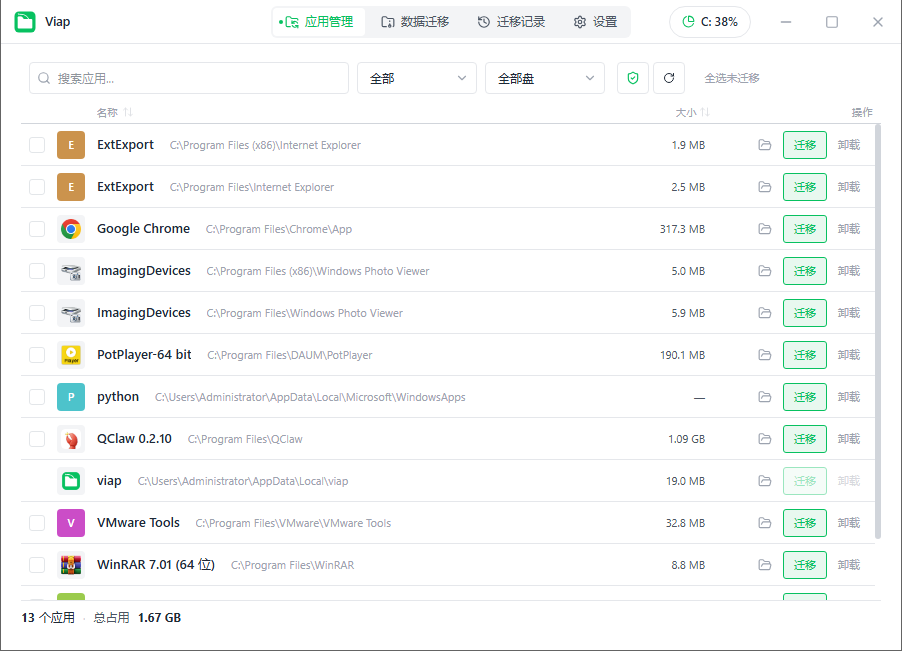902x651 pixels.
Task: Check the VMware Tools checkbox
Action: [x=37, y=523]
